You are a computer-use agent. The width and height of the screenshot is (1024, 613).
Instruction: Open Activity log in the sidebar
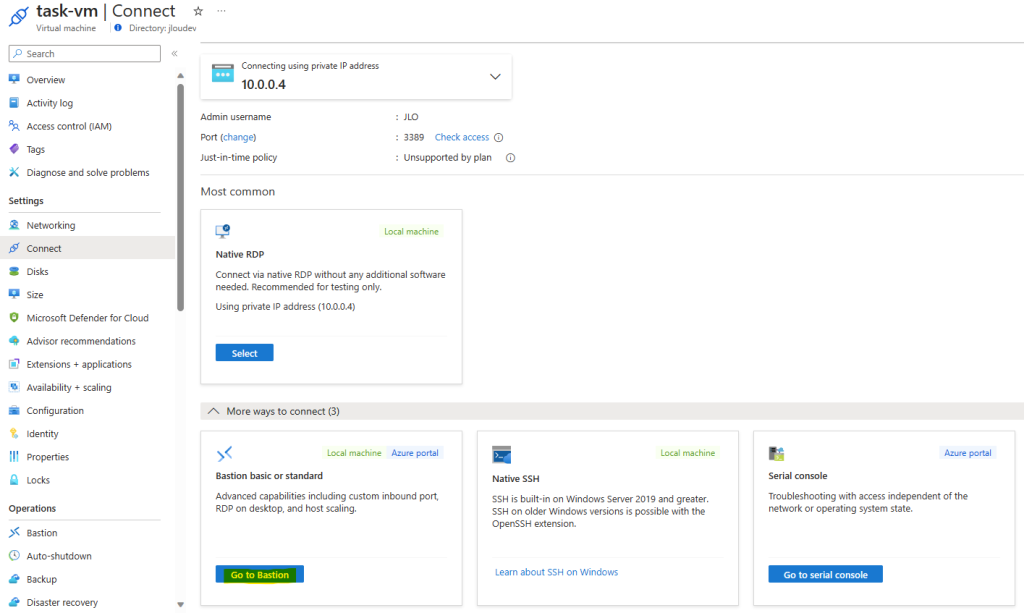[x=50, y=103]
